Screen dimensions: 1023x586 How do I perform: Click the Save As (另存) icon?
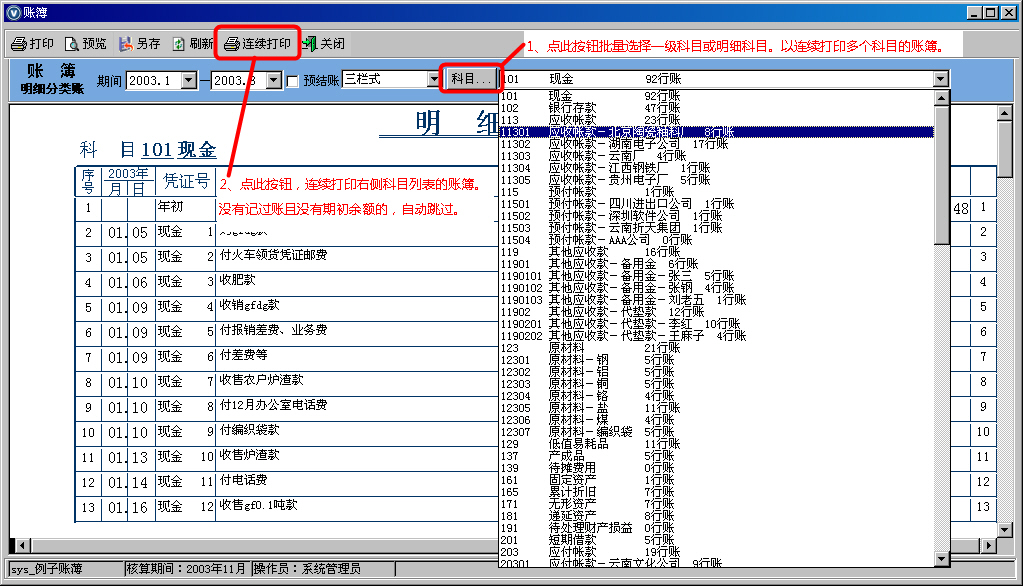tap(139, 44)
